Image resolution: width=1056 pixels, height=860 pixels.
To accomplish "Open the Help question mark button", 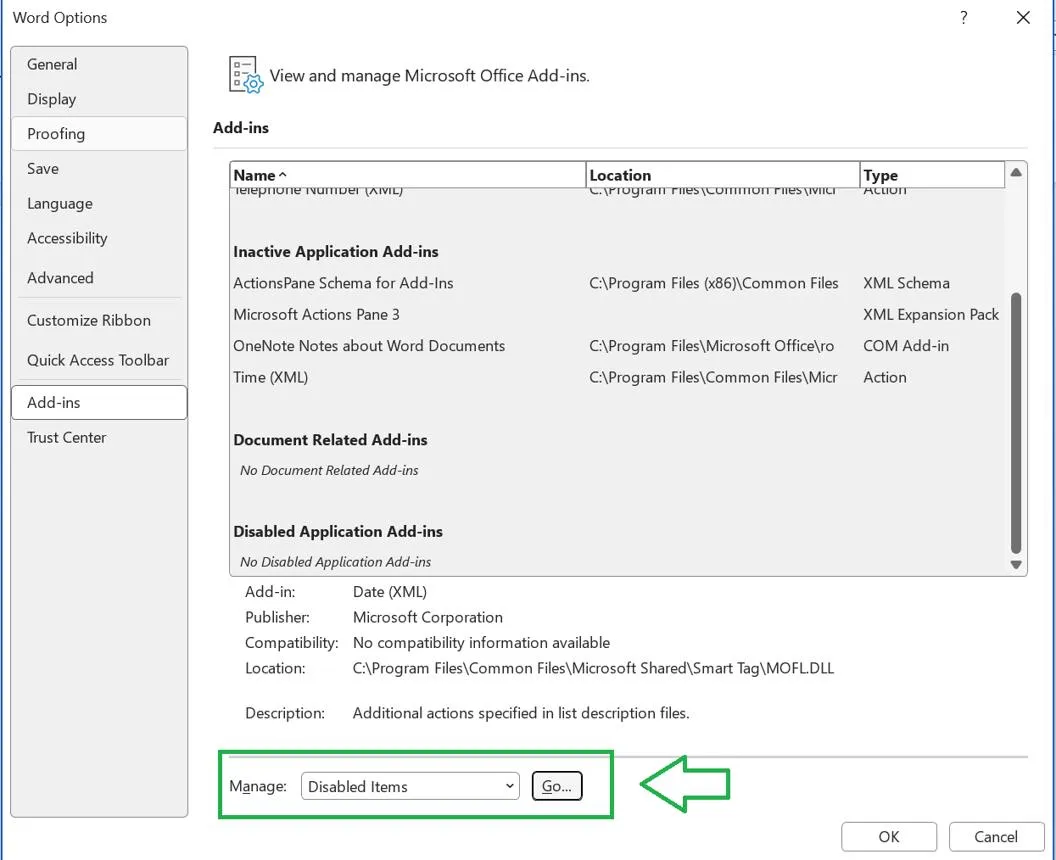I will pos(964,18).
